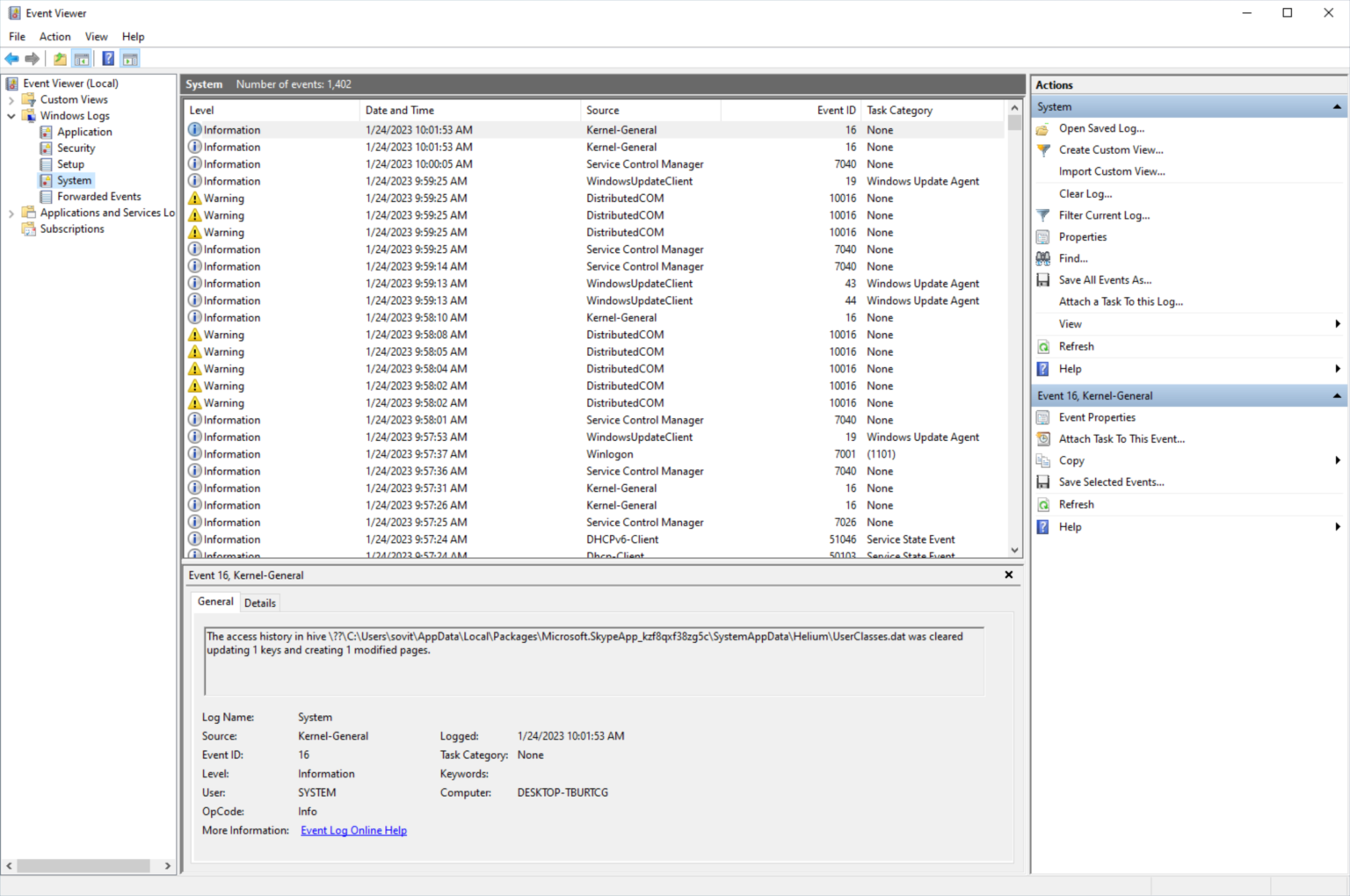Click the Filter Current Log funnel icon

coord(1042,214)
